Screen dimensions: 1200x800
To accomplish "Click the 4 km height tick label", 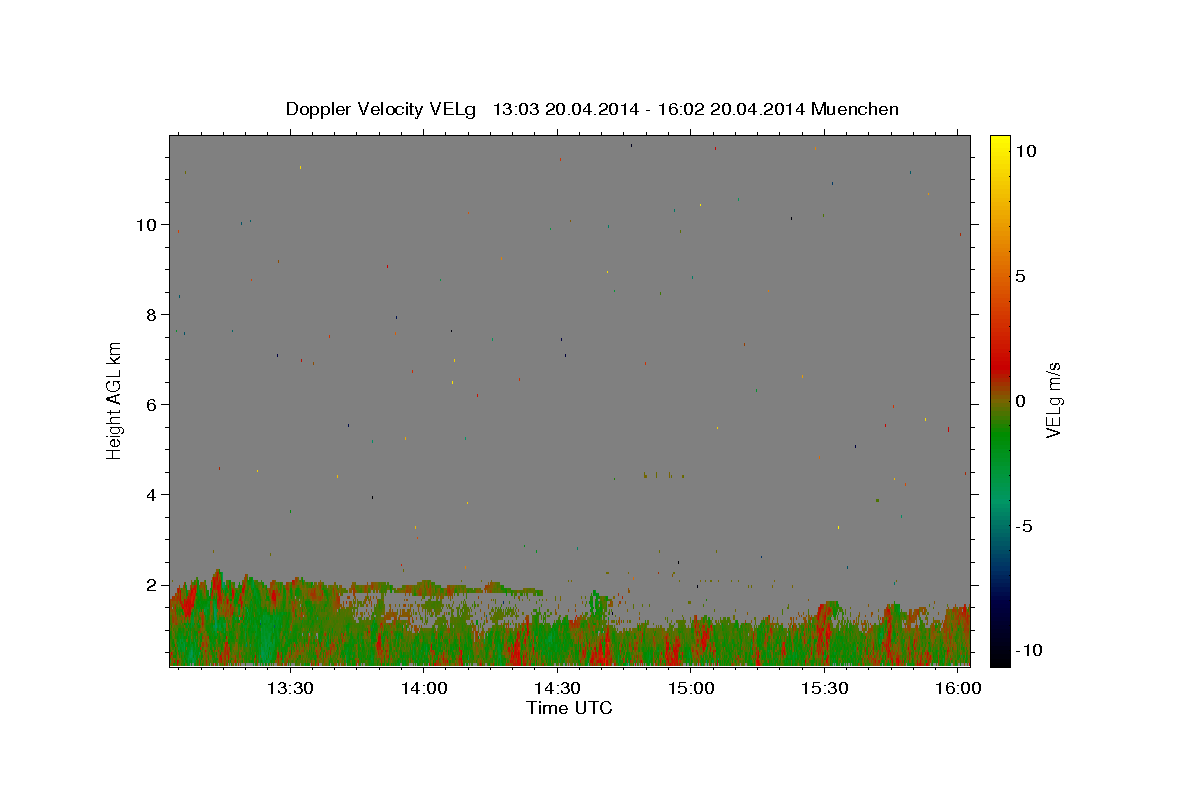I will [151, 495].
